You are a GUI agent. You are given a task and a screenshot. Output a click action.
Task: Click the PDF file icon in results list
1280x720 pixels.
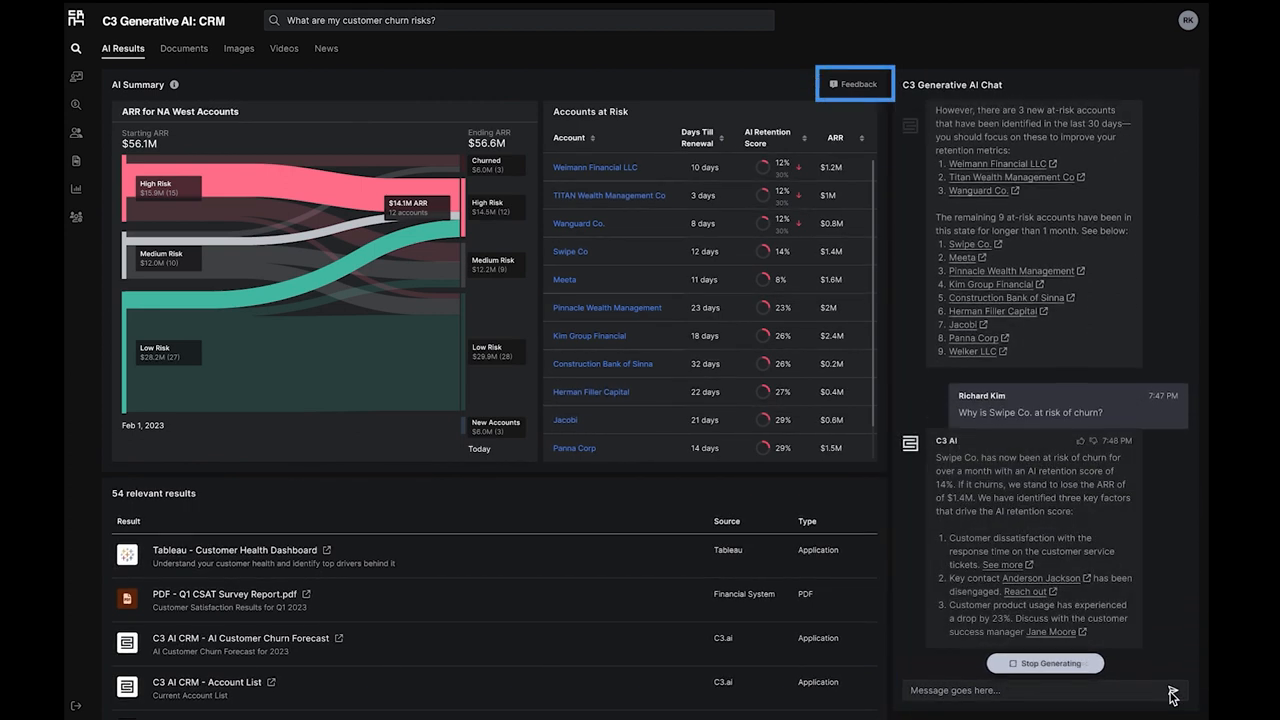tap(127, 598)
